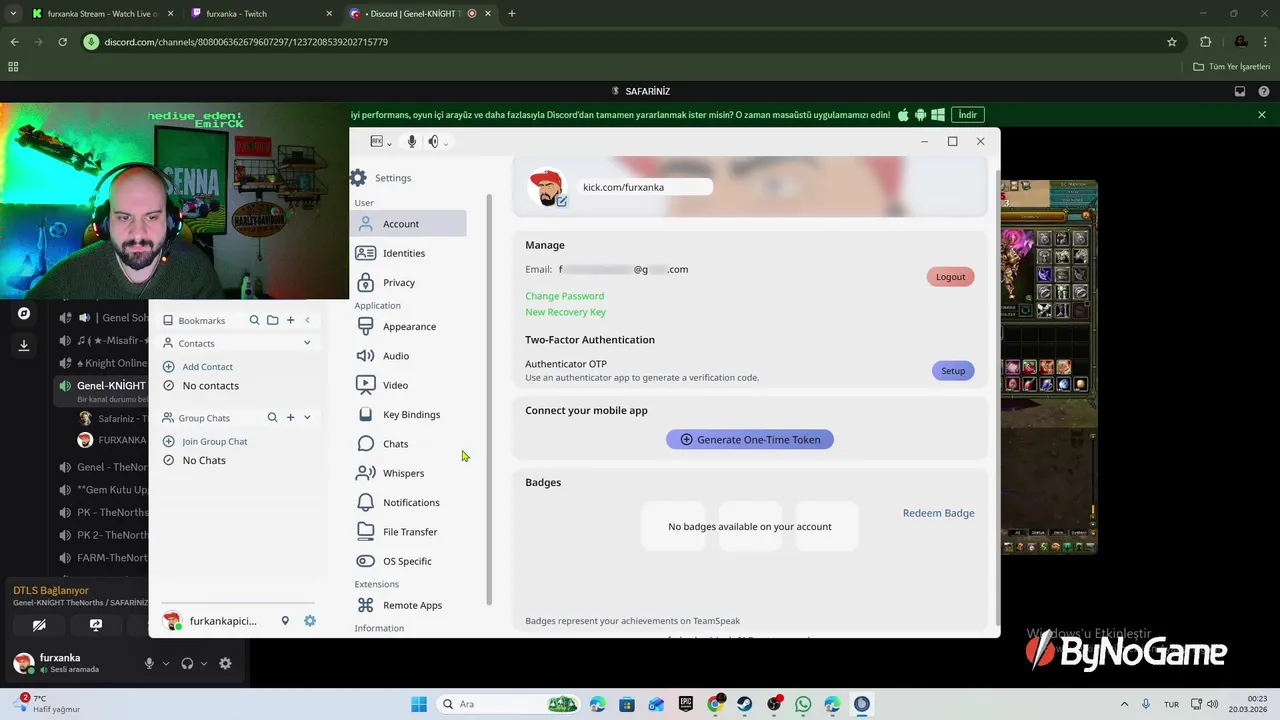Open Remote Apps extension settings
This screenshot has height=720, width=1280.
click(x=409, y=605)
